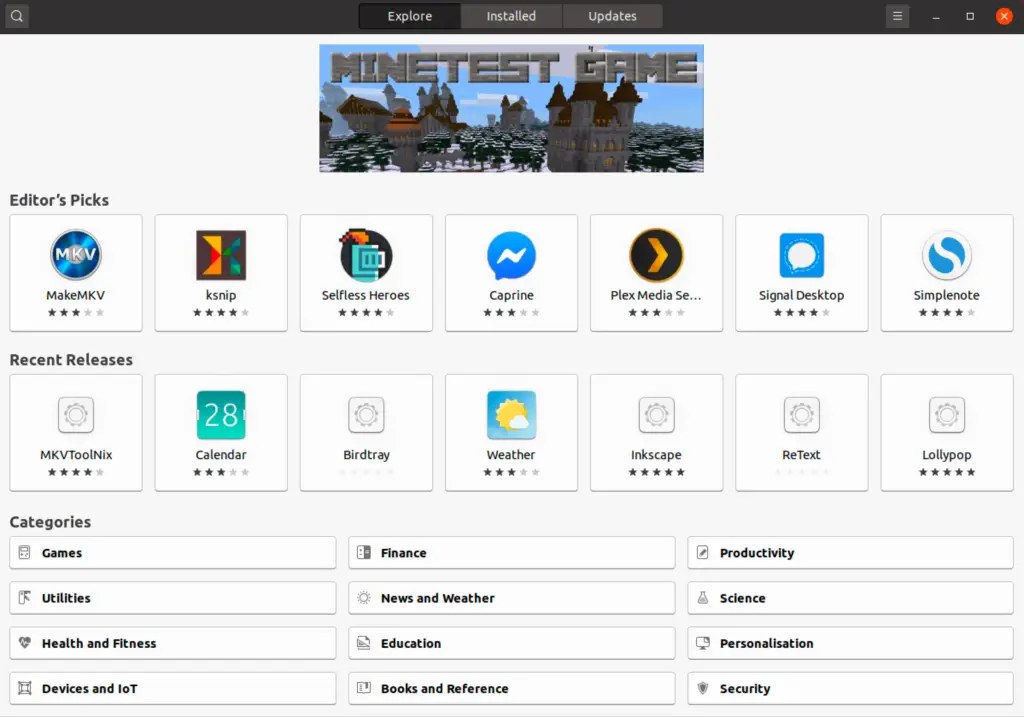The height and width of the screenshot is (717, 1024).
Task: Click the Lollypop star rating
Action: pos(946,472)
